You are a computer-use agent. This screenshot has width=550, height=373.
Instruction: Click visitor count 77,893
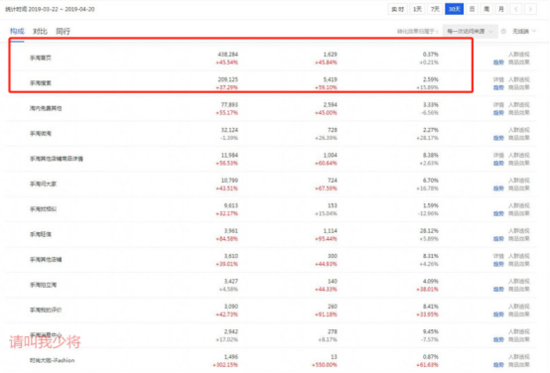click(229, 105)
